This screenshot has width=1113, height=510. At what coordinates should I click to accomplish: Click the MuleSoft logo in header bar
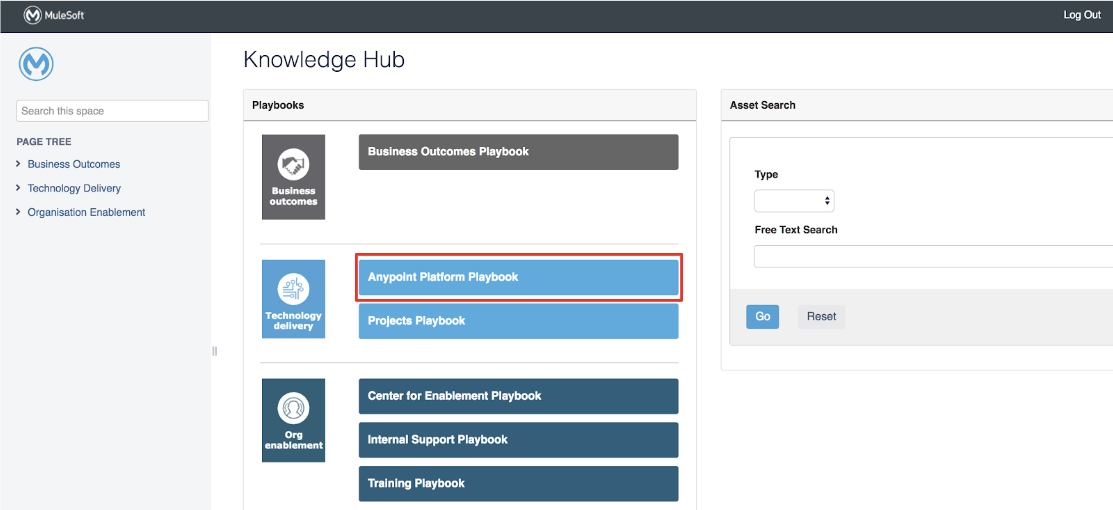(54, 15)
